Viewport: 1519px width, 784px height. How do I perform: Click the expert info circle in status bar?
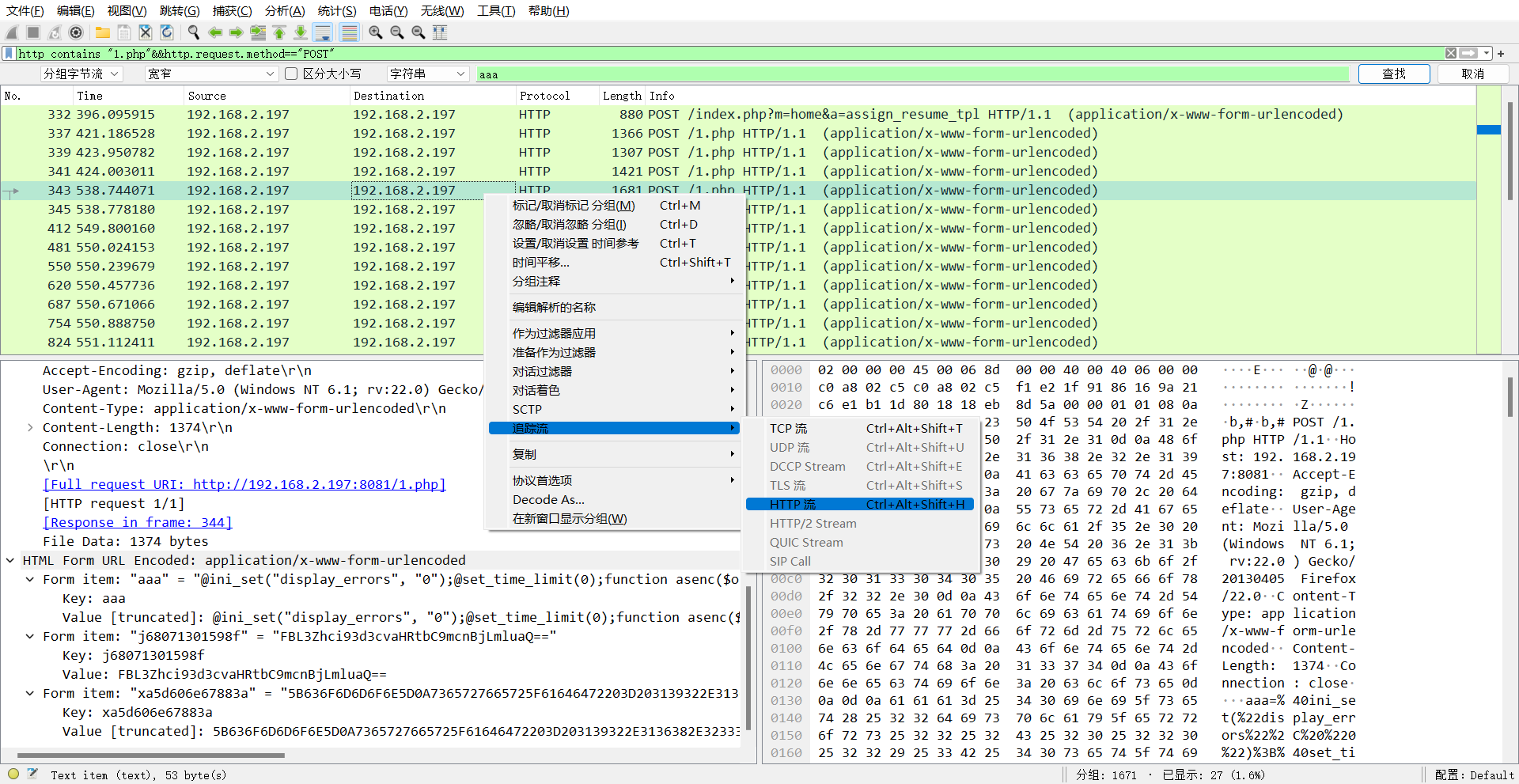click(13, 775)
